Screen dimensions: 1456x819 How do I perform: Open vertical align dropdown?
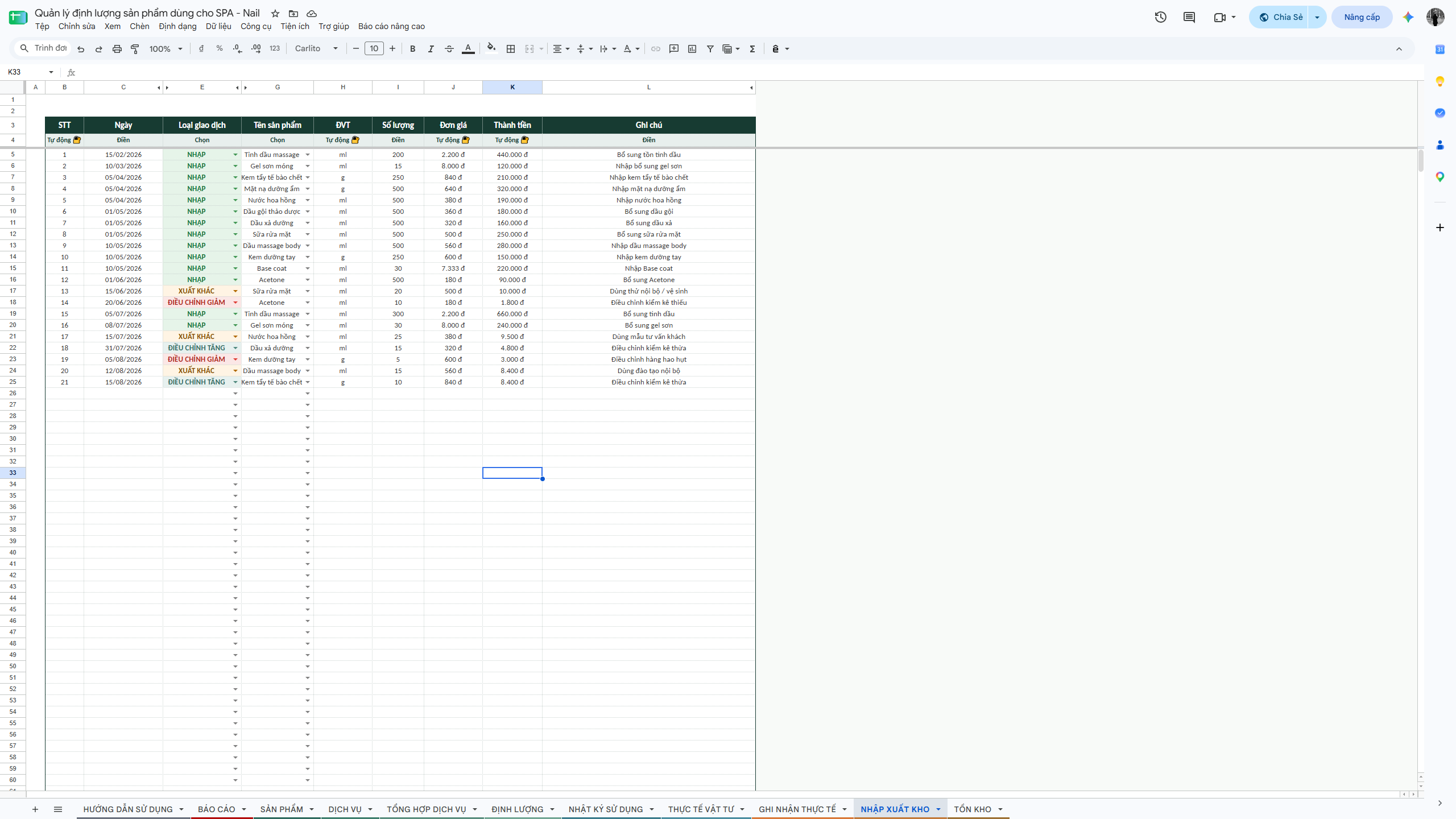coord(585,49)
